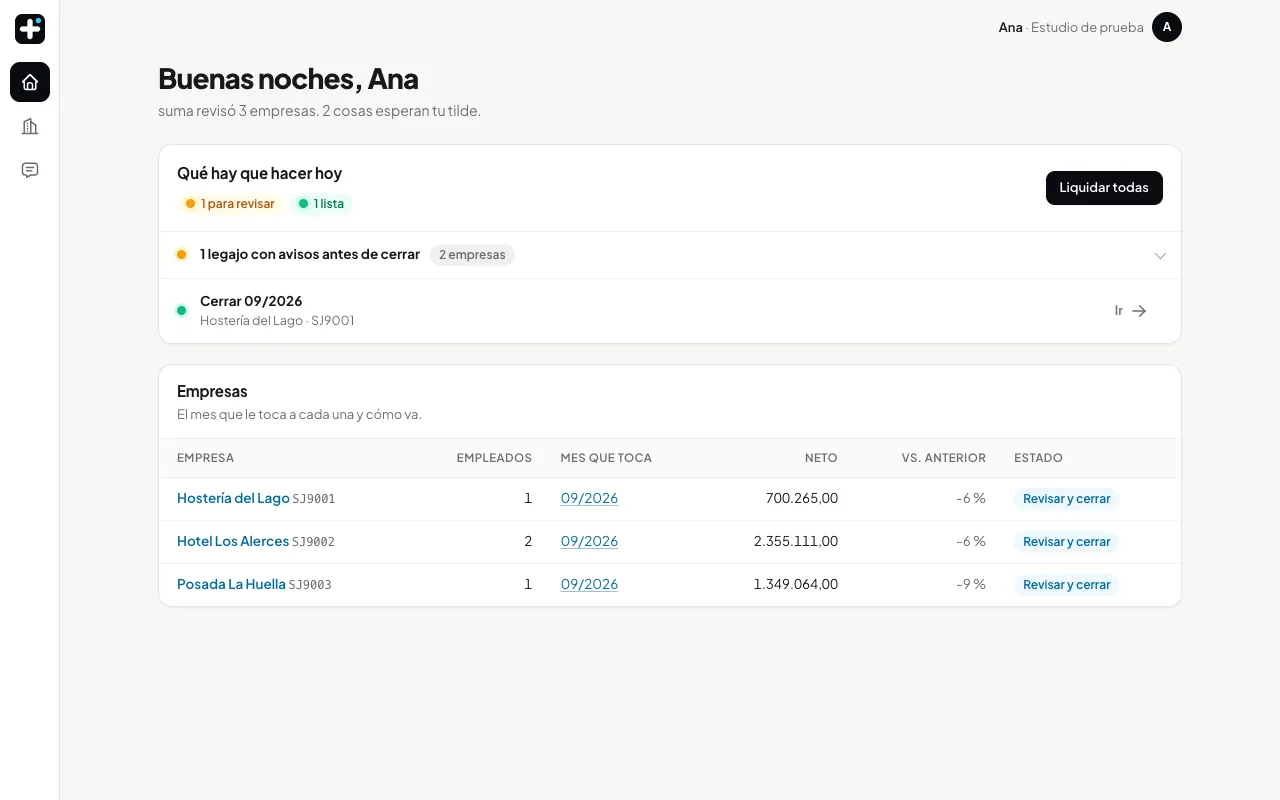Click the net amount 2.355.111,00
1280x800 pixels.
(796, 541)
